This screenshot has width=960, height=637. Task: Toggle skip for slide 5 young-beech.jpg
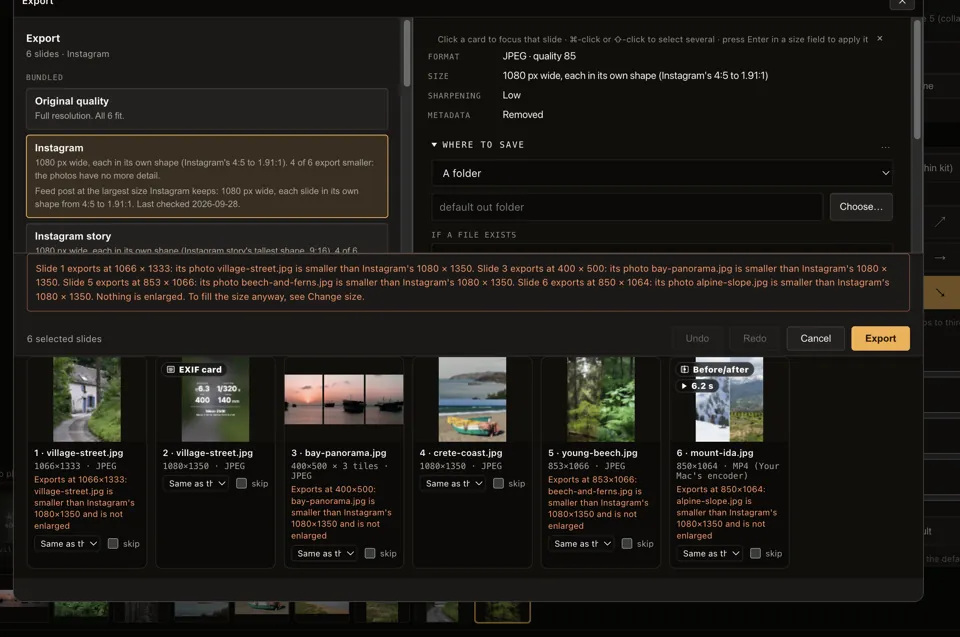627,543
